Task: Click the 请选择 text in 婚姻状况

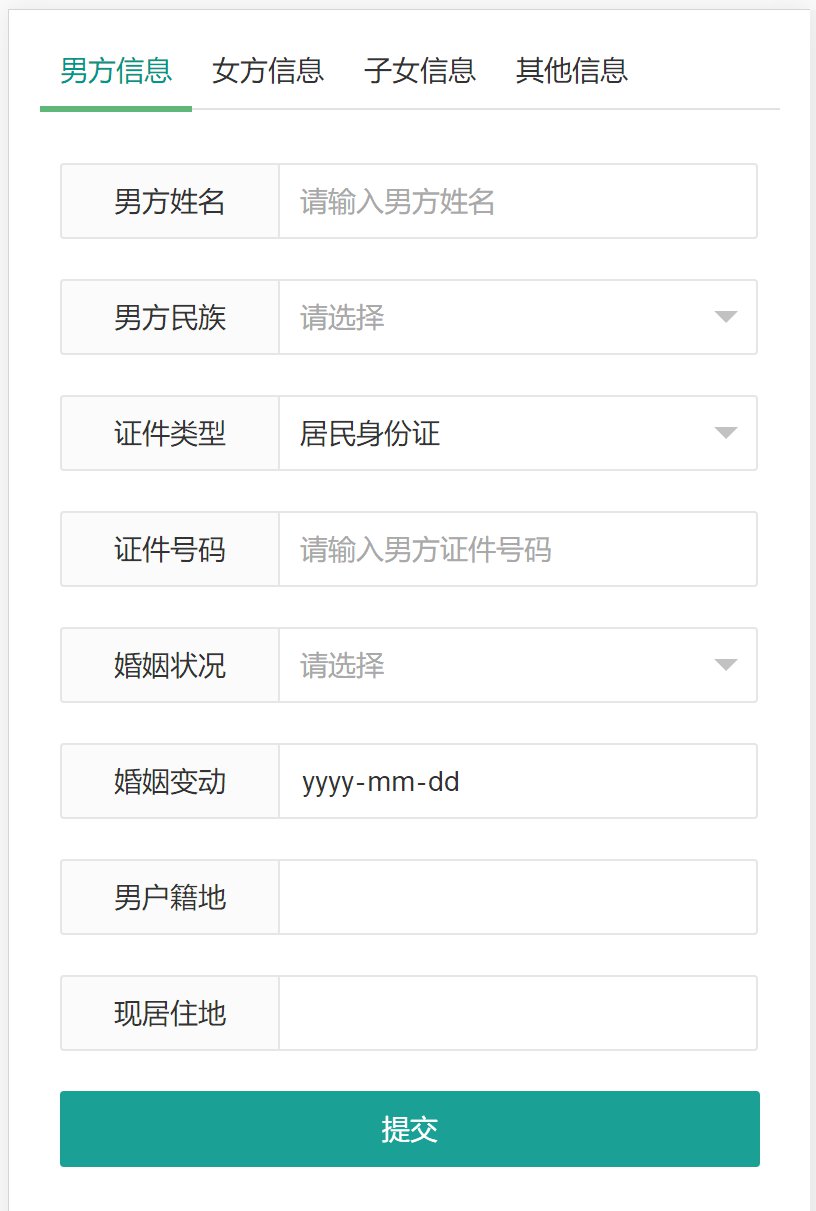Action: tap(343, 666)
